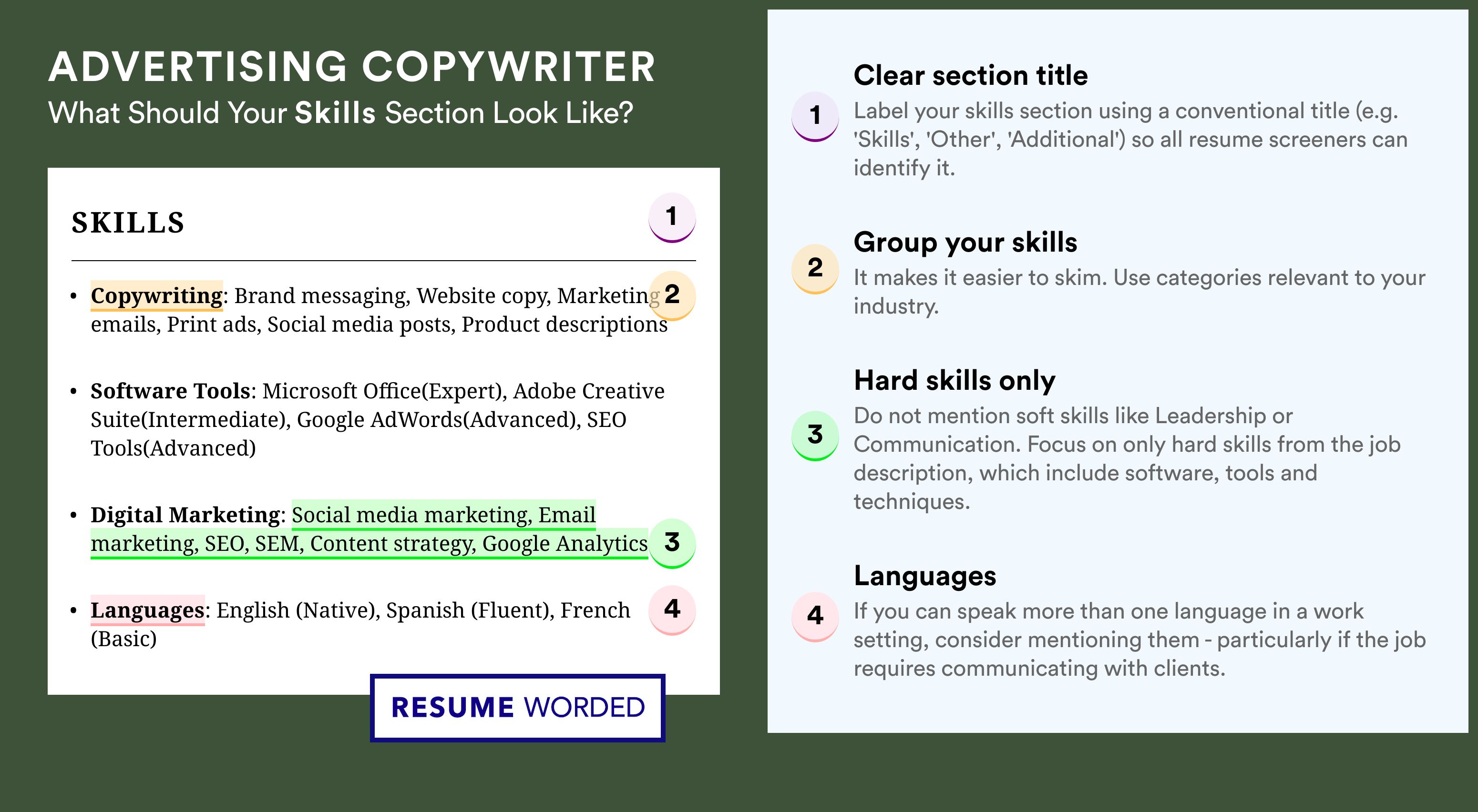
Task: Click the RESUME WORDED logo
Action: click(x=517, y=708)
